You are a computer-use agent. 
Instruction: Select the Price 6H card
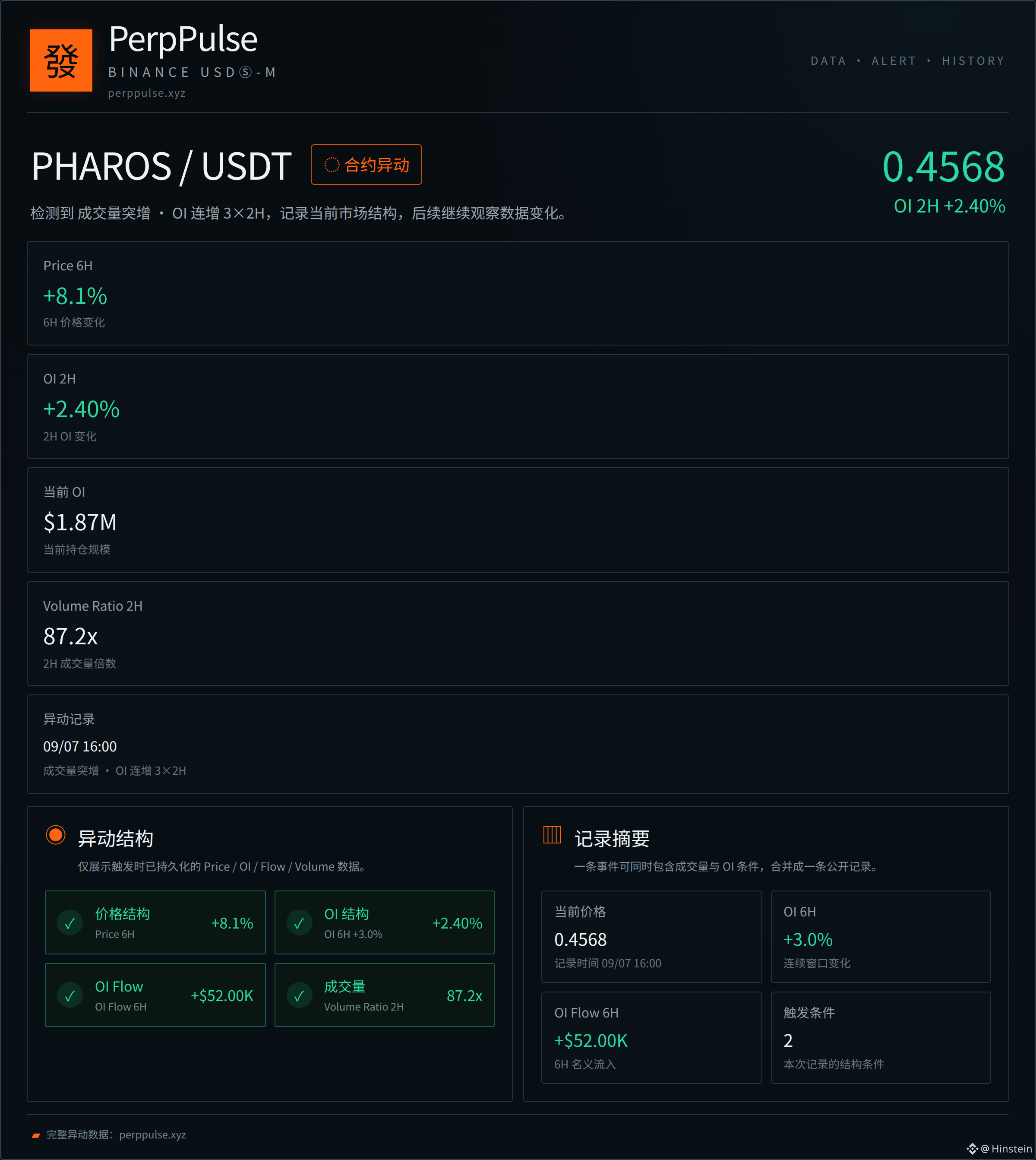(518, 293)
